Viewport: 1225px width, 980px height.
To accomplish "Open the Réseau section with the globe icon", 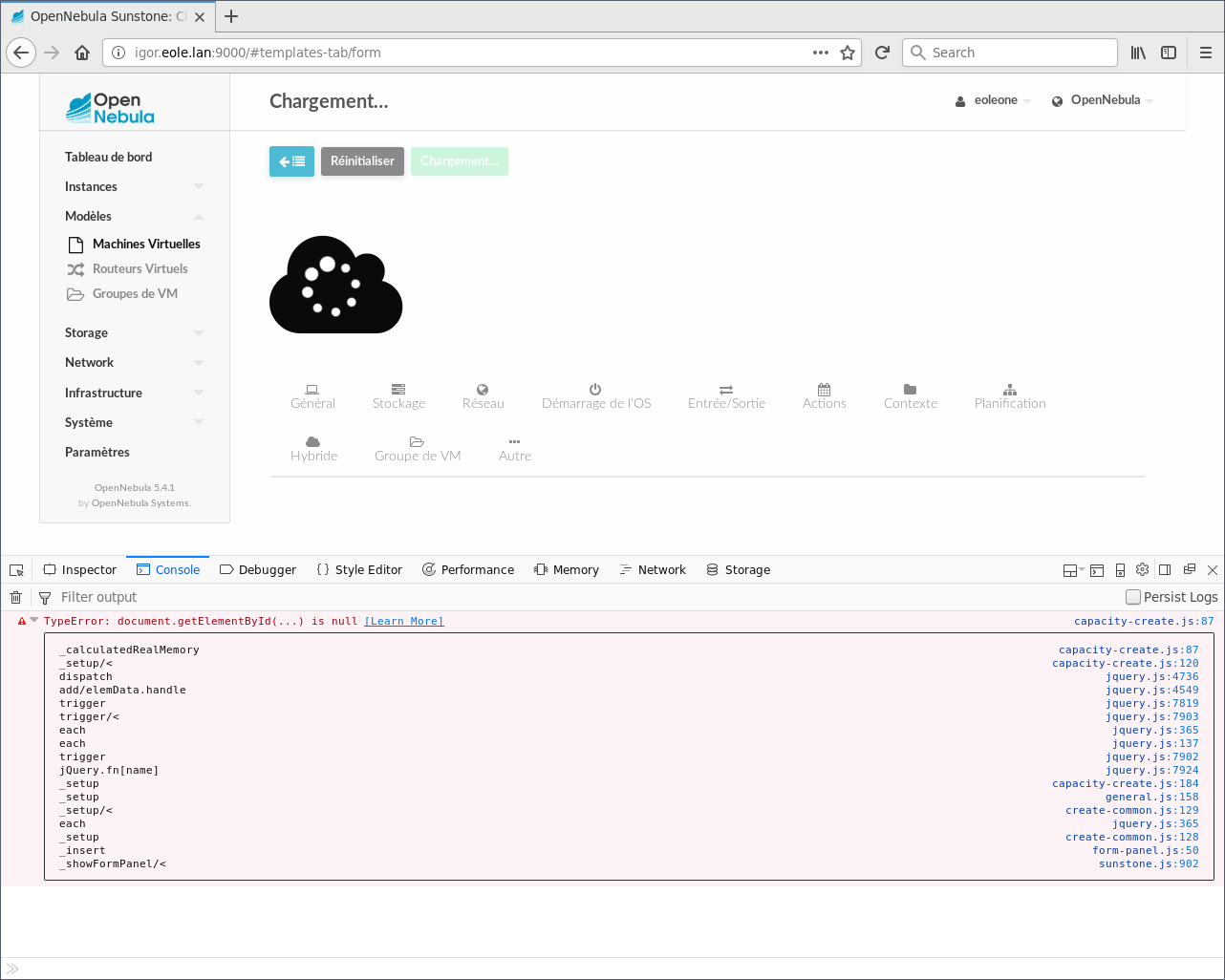I will [483, 395].
